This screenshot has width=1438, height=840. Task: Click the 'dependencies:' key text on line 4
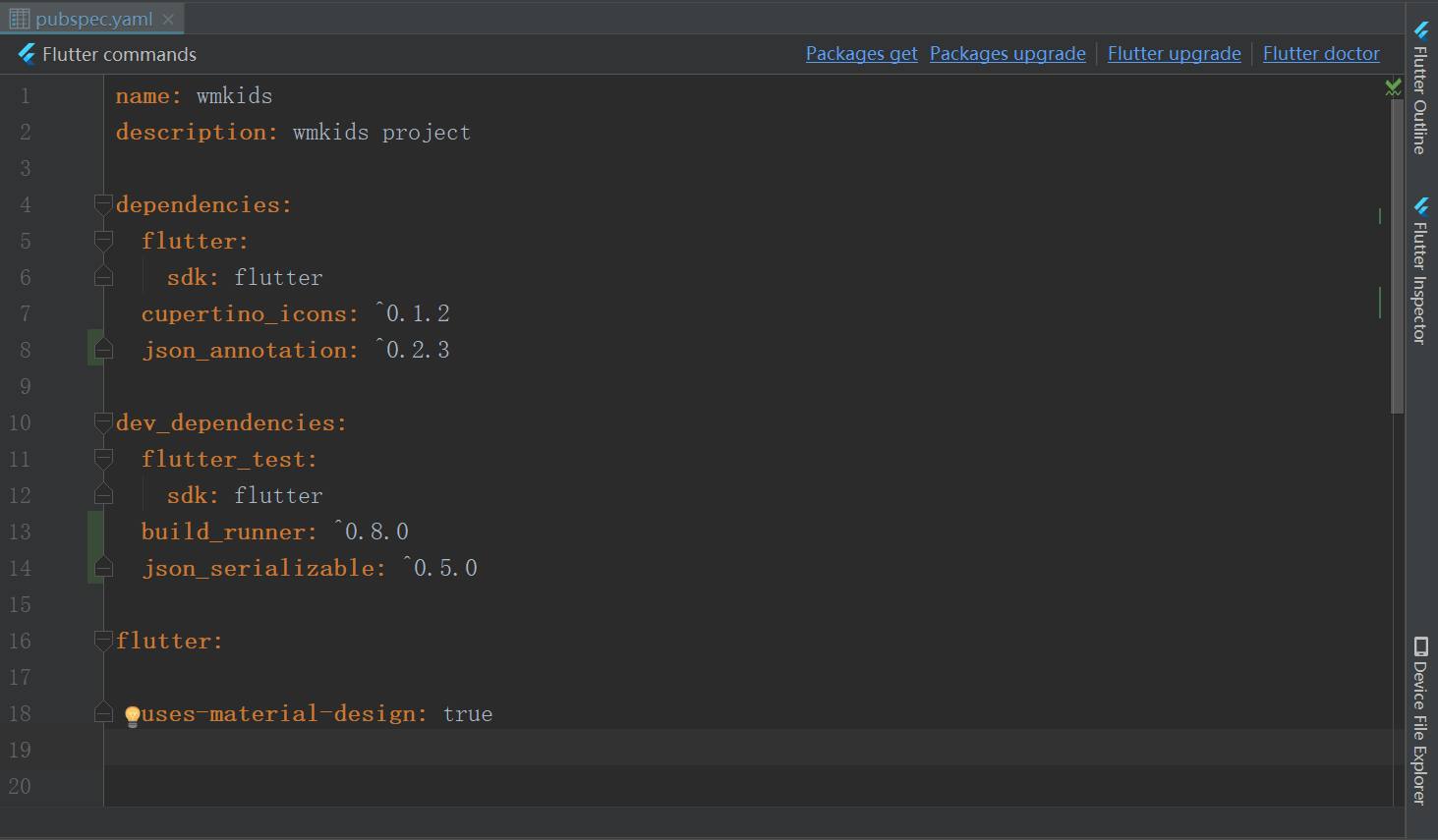tap(203, 204)
